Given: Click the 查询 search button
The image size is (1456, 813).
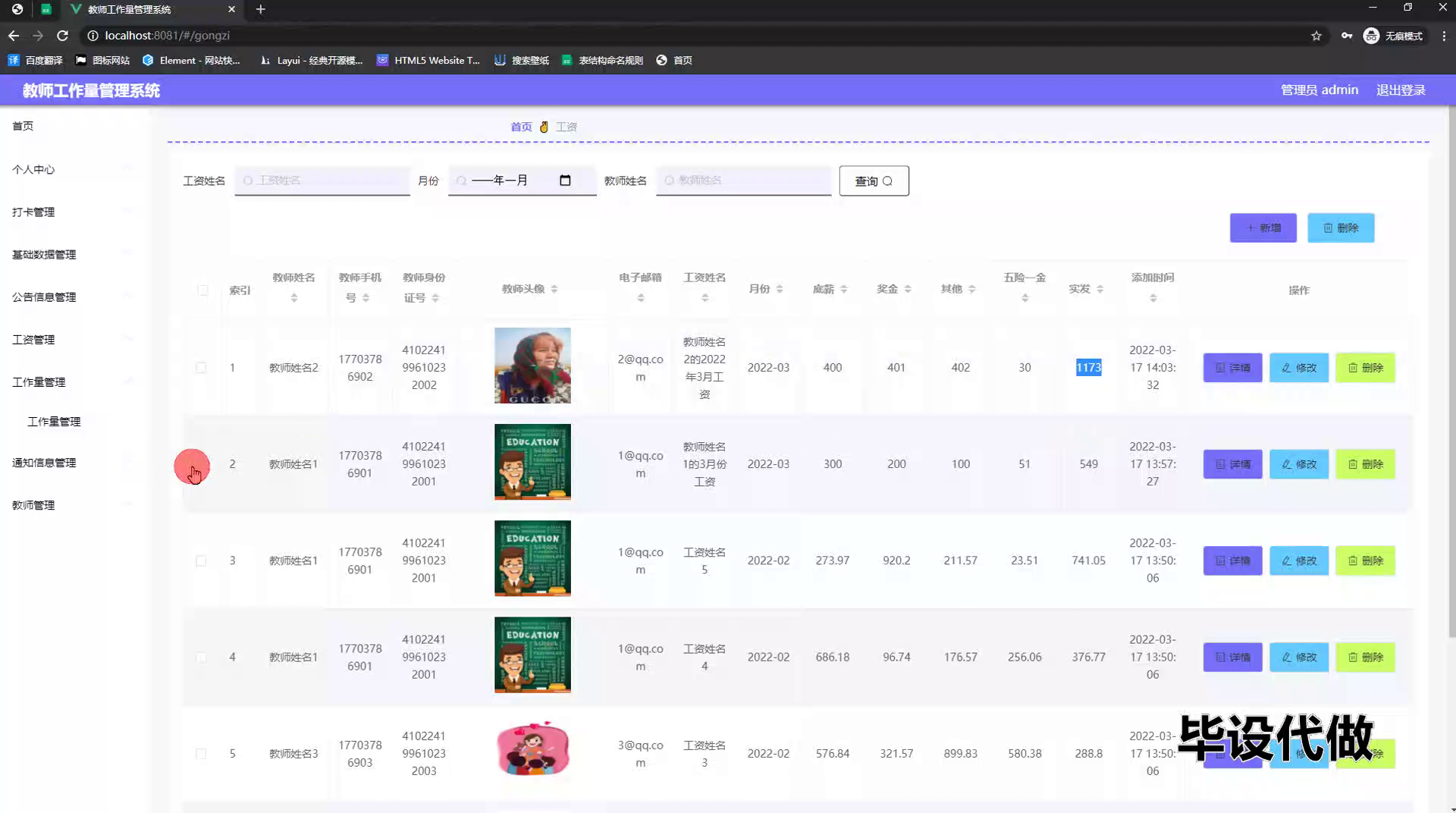Looking at the screenshot, I should pyautogui.click(x=874, y=180).
